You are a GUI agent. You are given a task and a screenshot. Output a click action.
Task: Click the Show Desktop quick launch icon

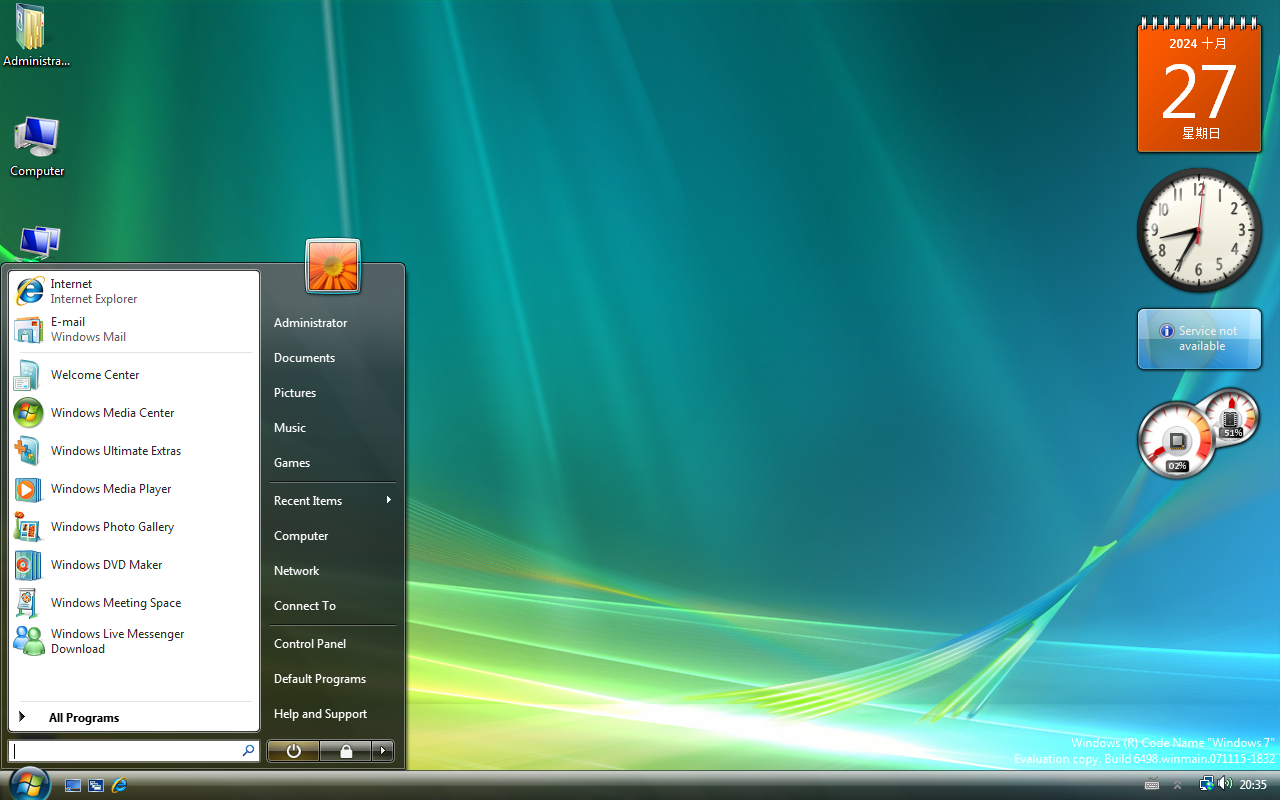[x=73, y=785]
